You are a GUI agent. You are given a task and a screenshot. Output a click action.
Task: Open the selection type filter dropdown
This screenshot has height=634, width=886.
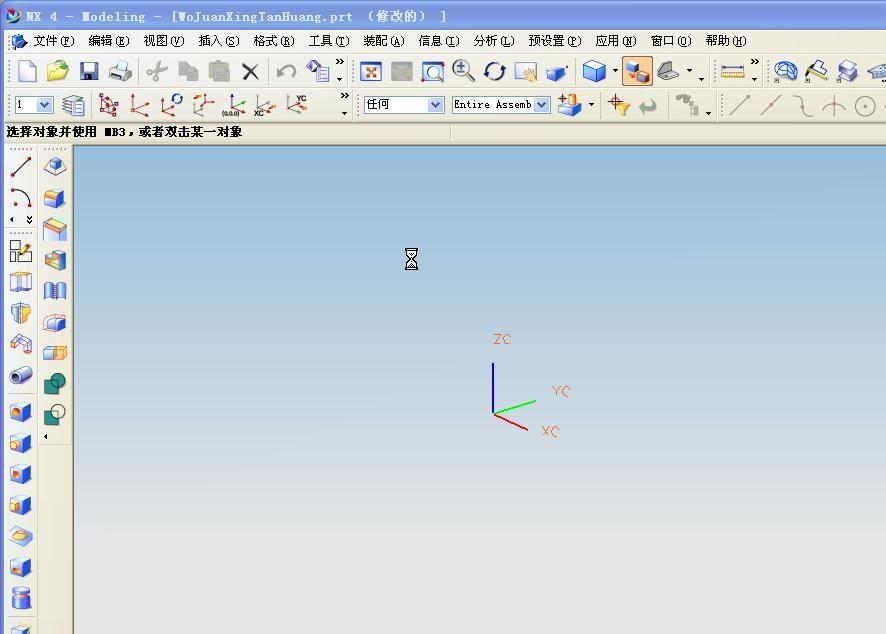click(435, 105)
